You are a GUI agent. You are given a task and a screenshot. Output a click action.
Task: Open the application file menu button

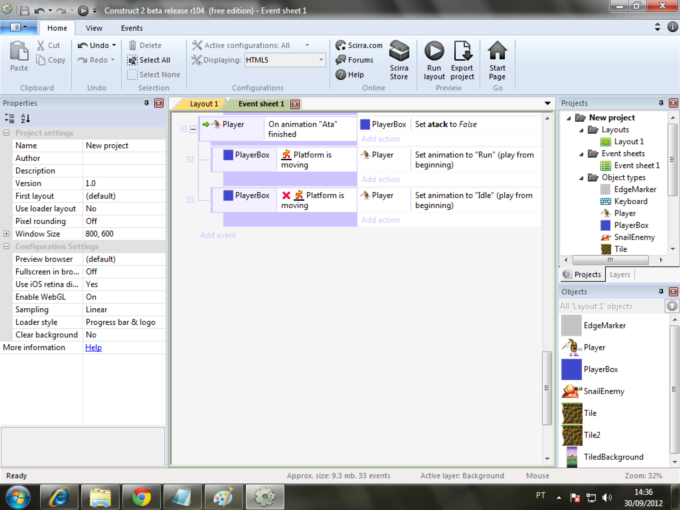click(x=18, y=27)
